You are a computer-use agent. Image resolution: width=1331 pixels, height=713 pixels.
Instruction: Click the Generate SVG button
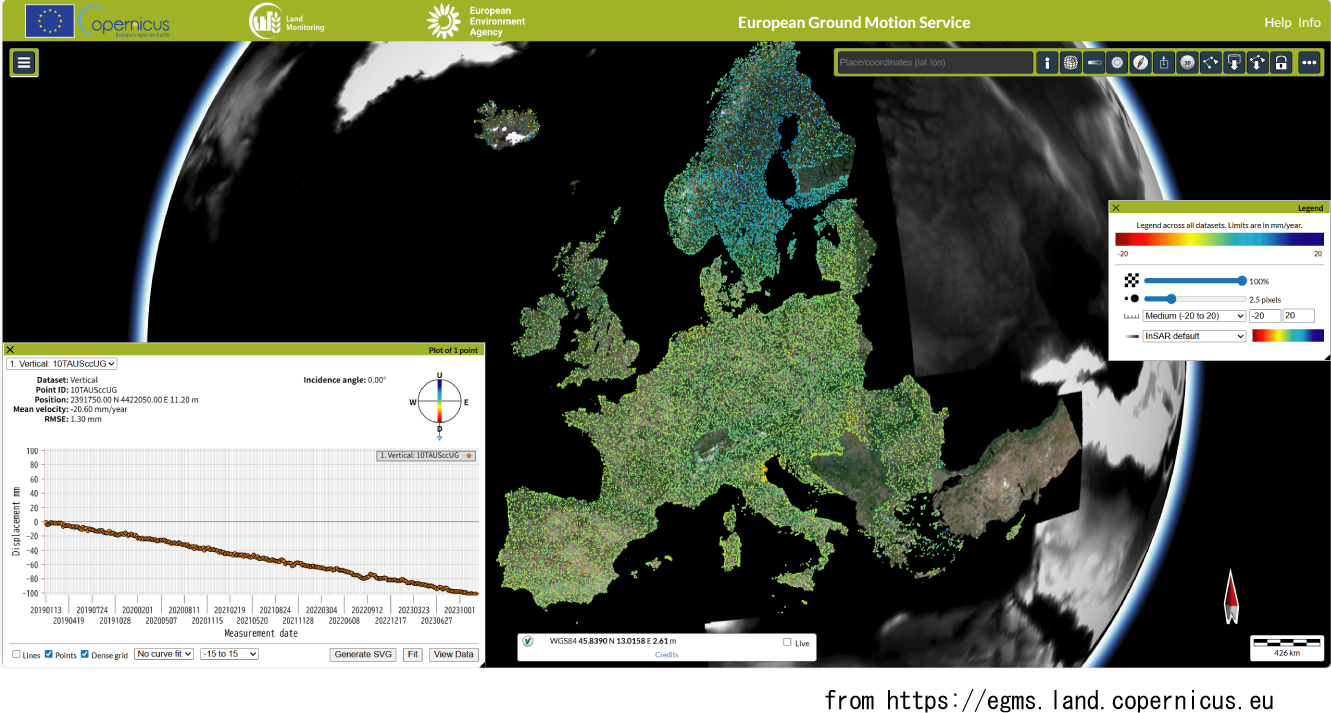pos(363,654)
